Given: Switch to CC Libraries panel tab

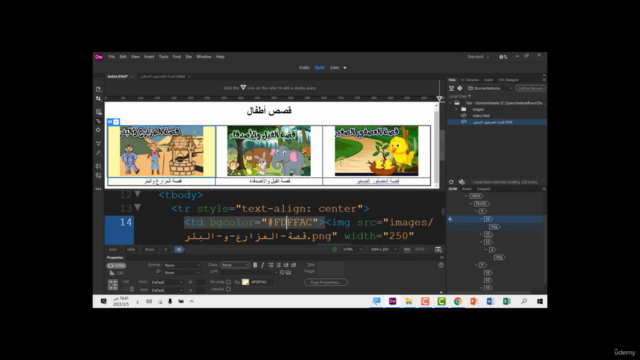Looking at the screenshot, I should [469, 80].
